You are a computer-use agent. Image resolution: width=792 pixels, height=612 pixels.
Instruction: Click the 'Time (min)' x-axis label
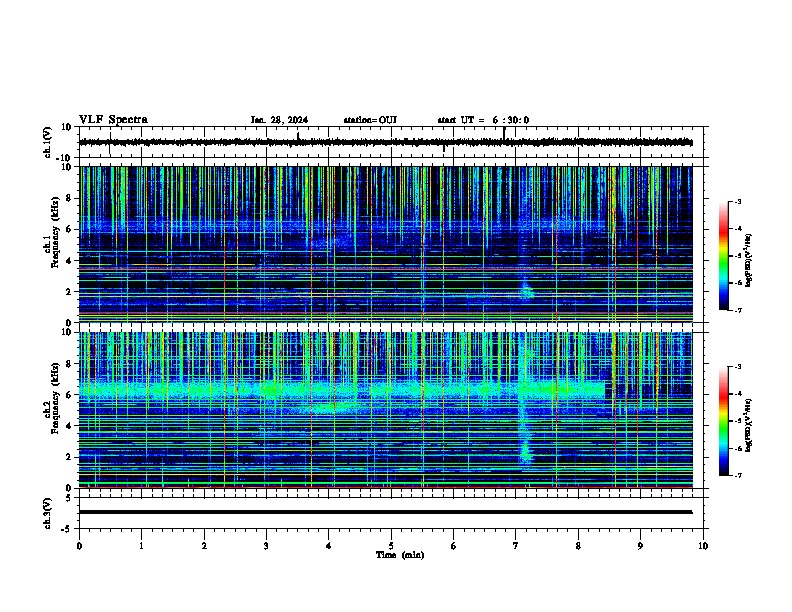400,555
